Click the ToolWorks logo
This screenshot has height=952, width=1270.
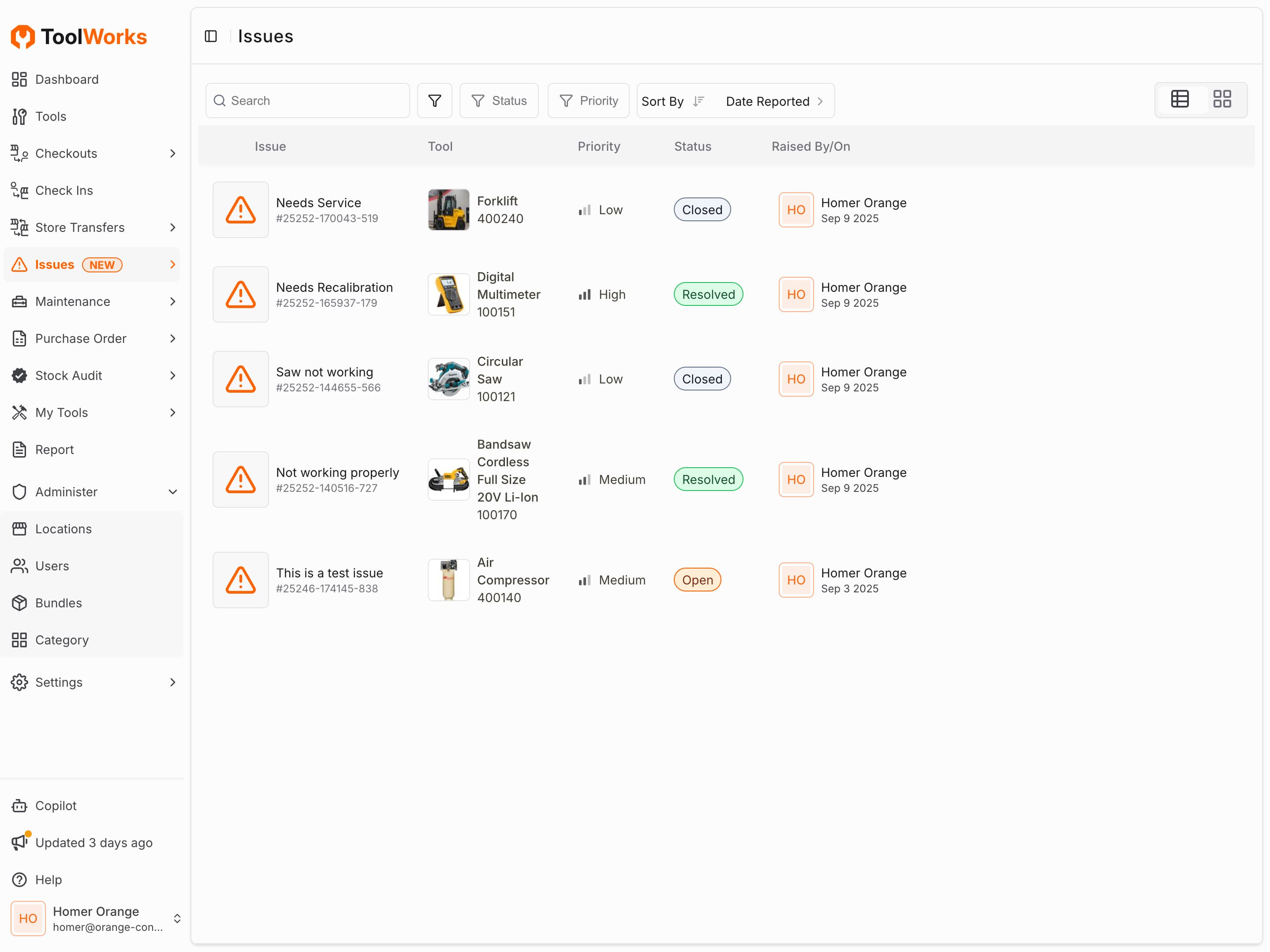pos(79,37)
